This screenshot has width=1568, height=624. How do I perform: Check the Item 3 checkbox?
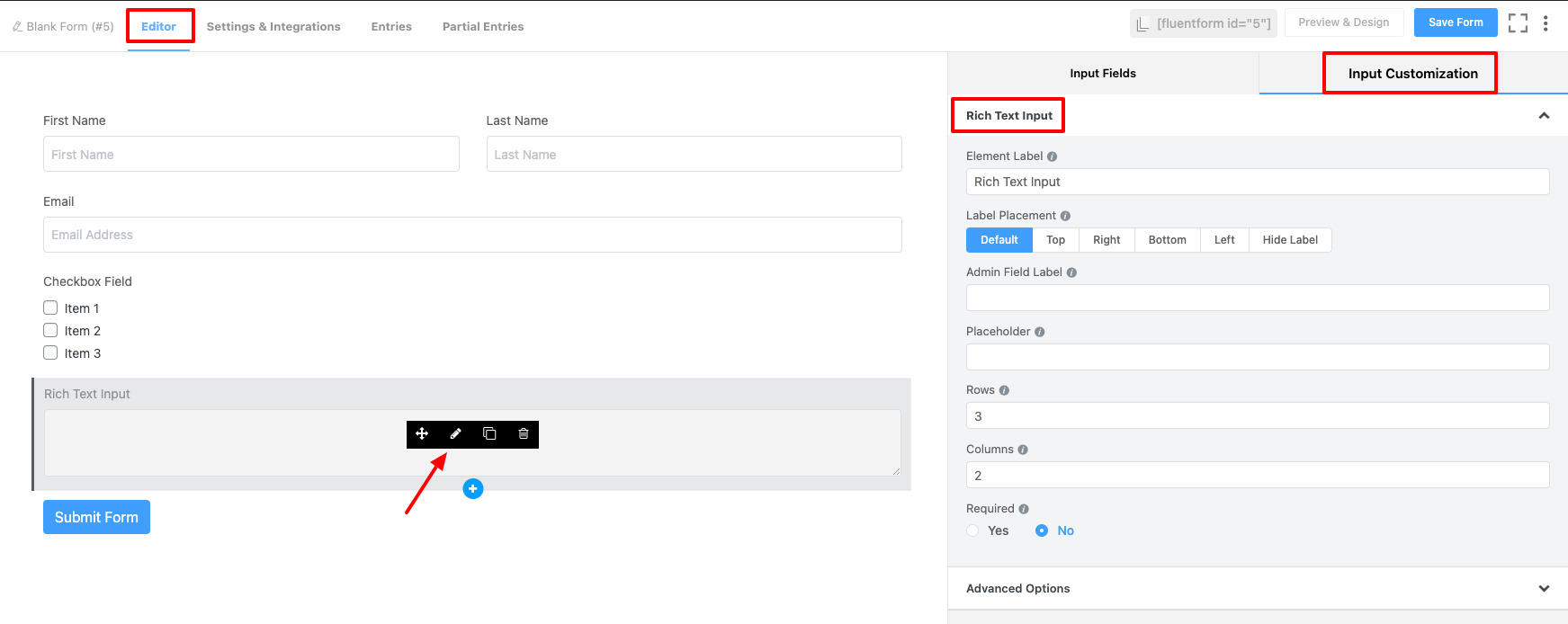point(51,353)
